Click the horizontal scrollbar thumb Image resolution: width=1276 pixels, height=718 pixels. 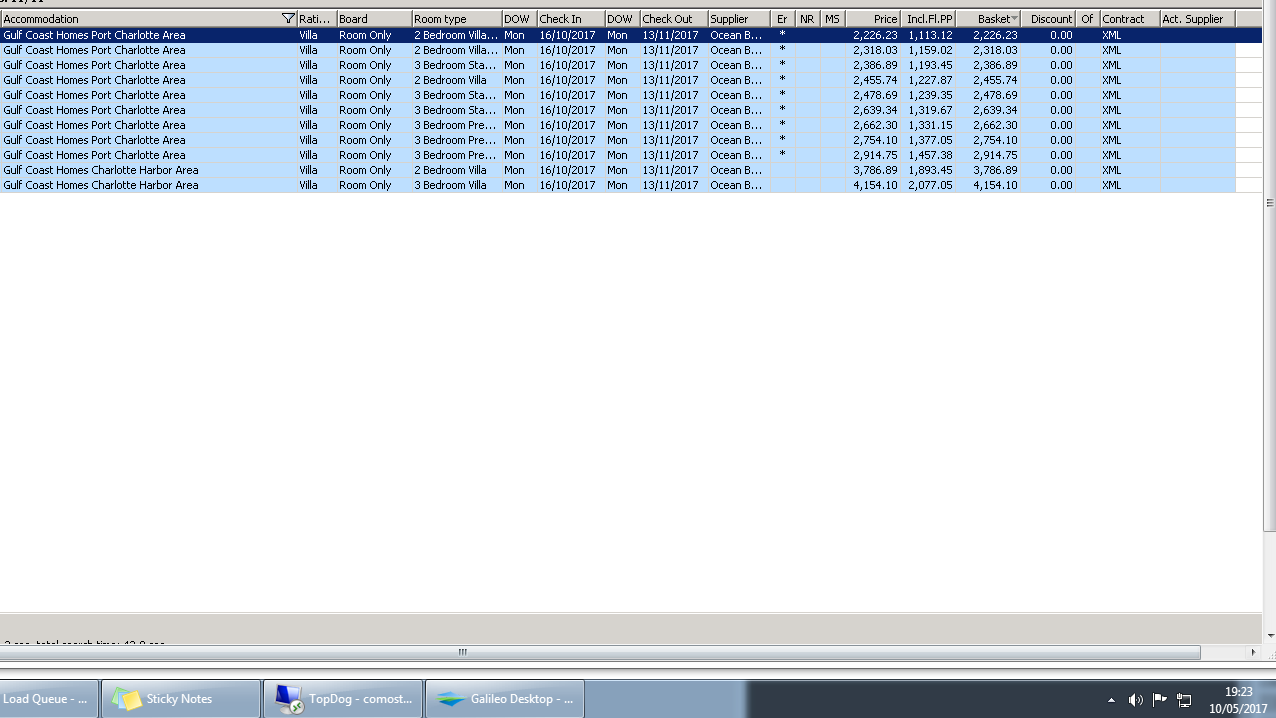point(600,652)
